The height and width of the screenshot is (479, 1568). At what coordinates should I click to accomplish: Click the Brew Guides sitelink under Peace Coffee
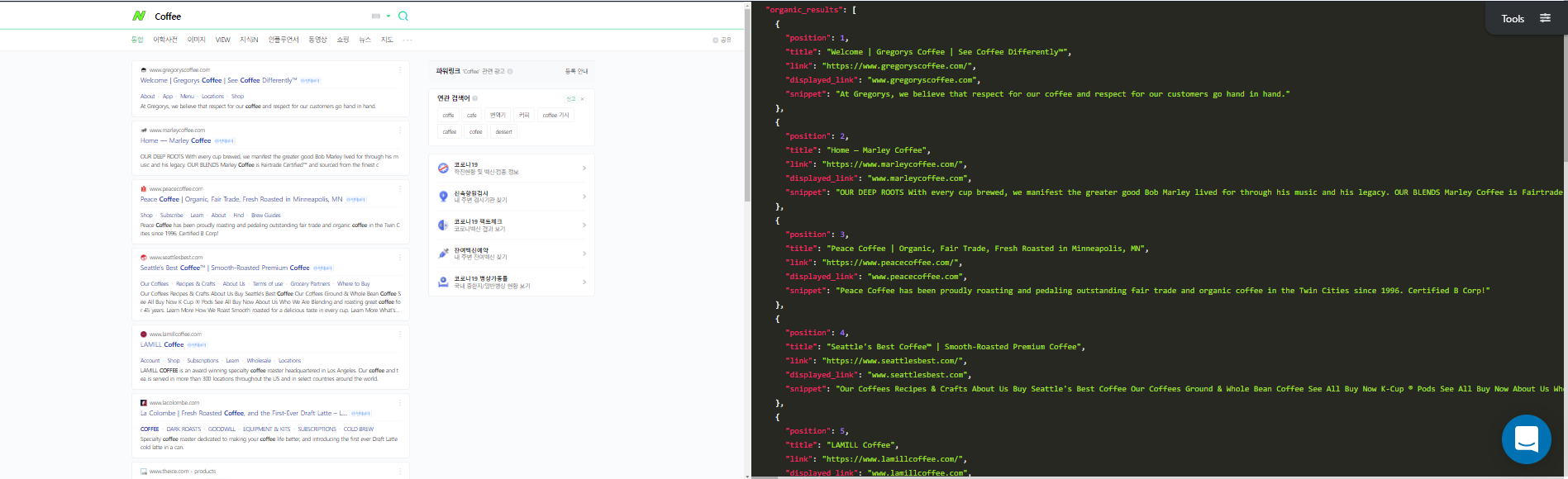pyautogui.click(x=266, y=216)
